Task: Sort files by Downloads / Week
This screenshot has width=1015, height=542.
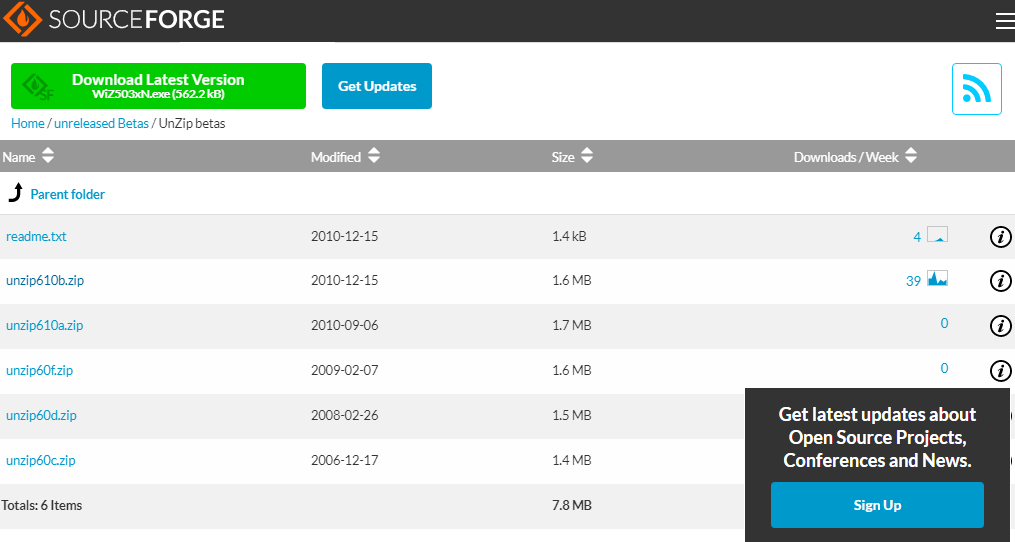Action: point(855,156)
